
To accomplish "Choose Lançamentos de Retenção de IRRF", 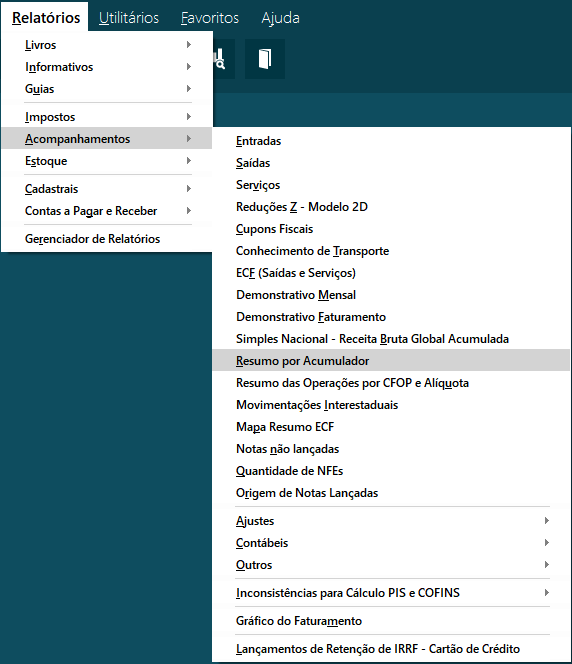I will pyautogui.click(x=391, y=649).
